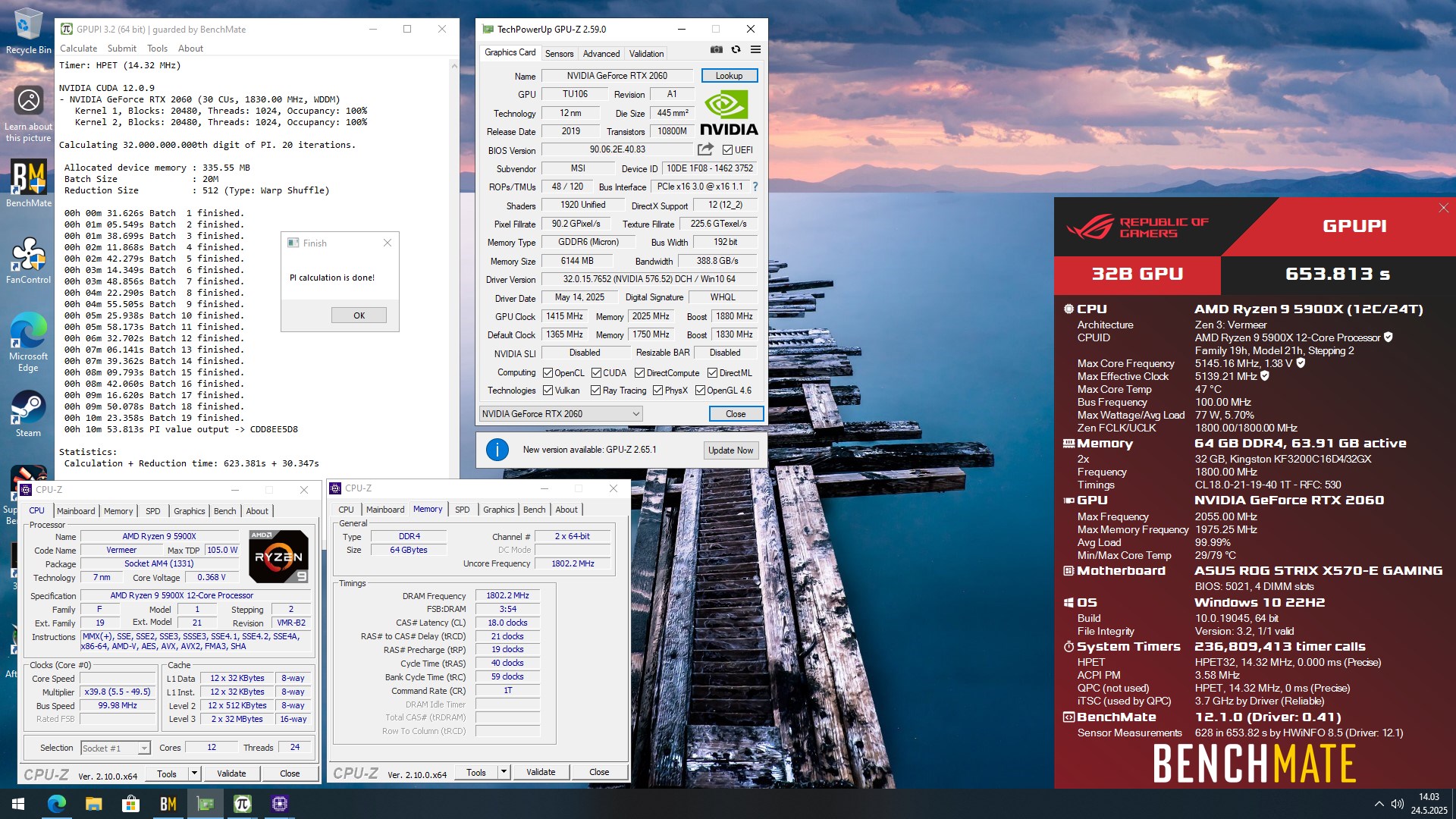Screen dimensions: 1456x819
Task: Click BenchMate icon in the taskbar
Action: tap(168, 804)
